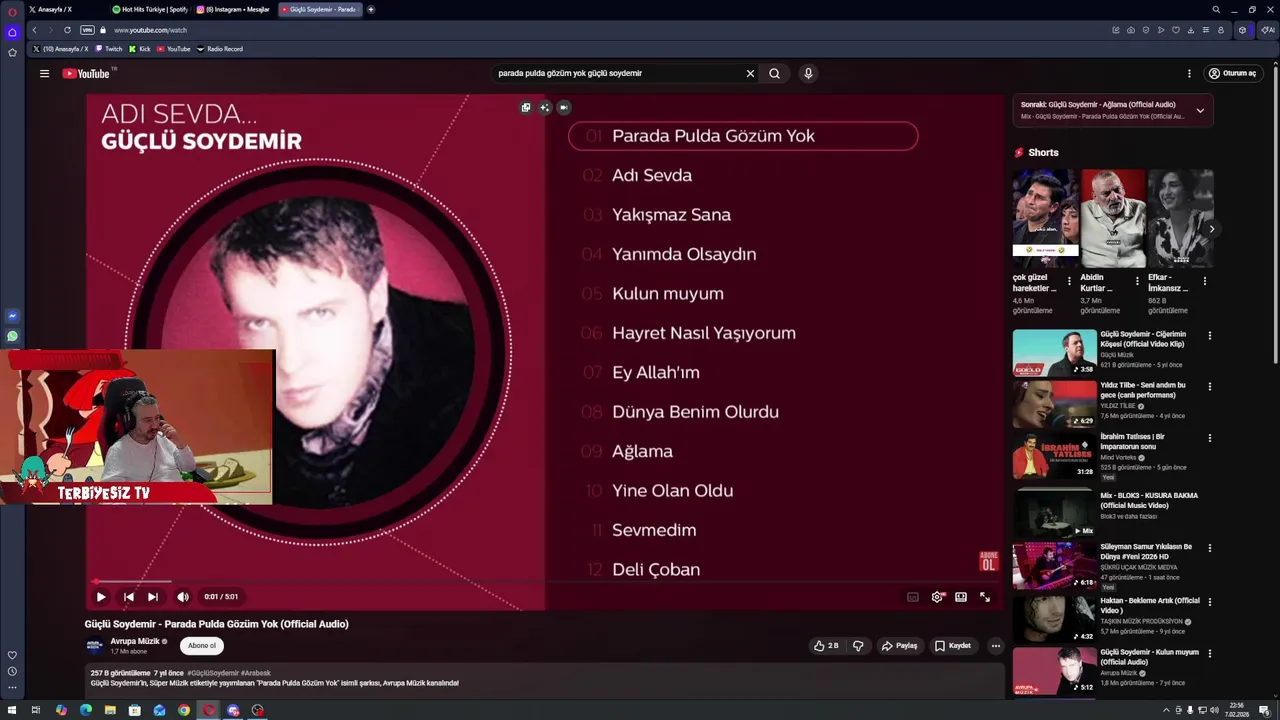Dislike the video with thumbs down
Viewport: 1280px width, 720px height.
point(858,646)
